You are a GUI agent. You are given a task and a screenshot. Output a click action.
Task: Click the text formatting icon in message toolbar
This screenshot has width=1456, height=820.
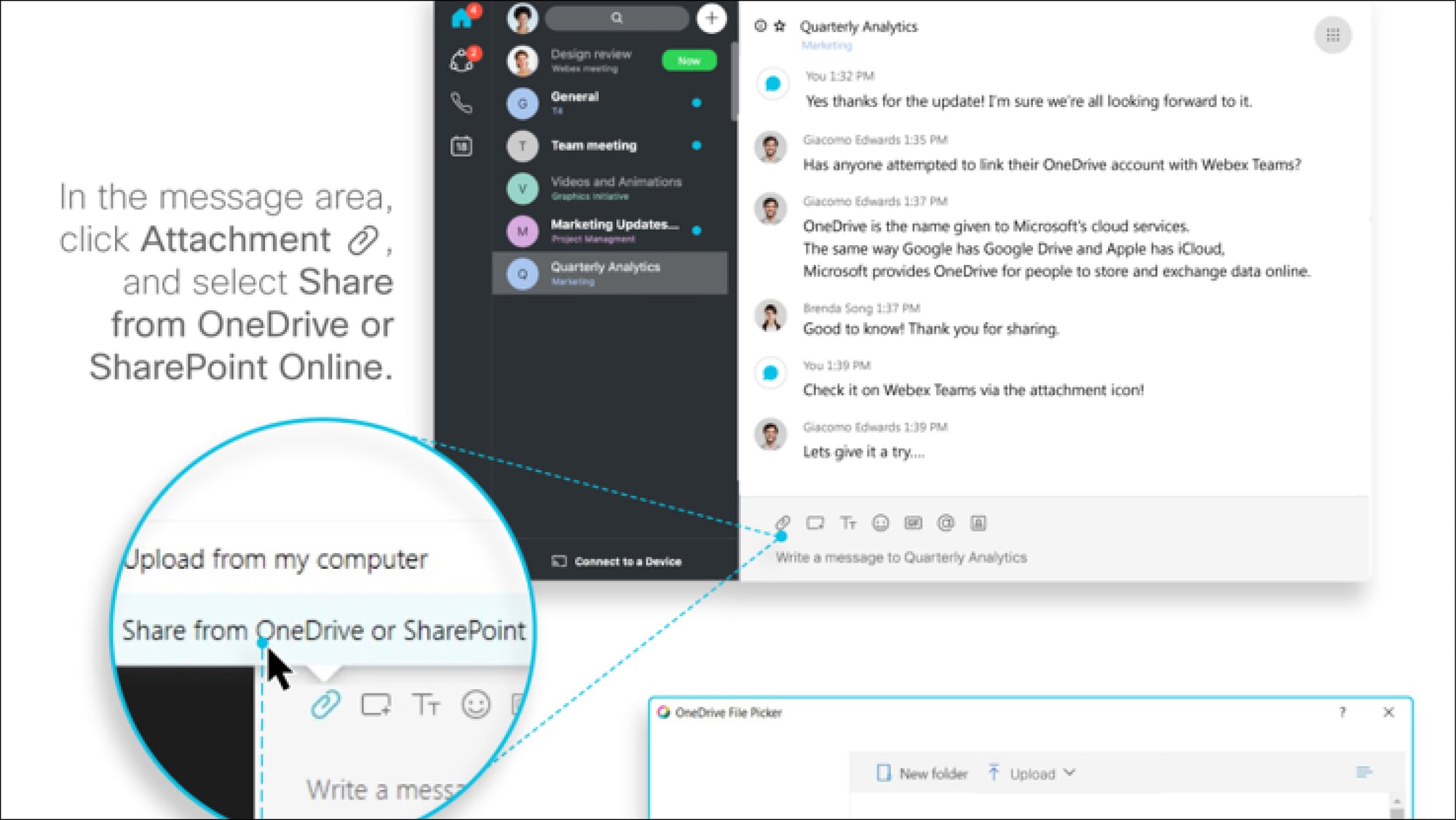(848, 522)
